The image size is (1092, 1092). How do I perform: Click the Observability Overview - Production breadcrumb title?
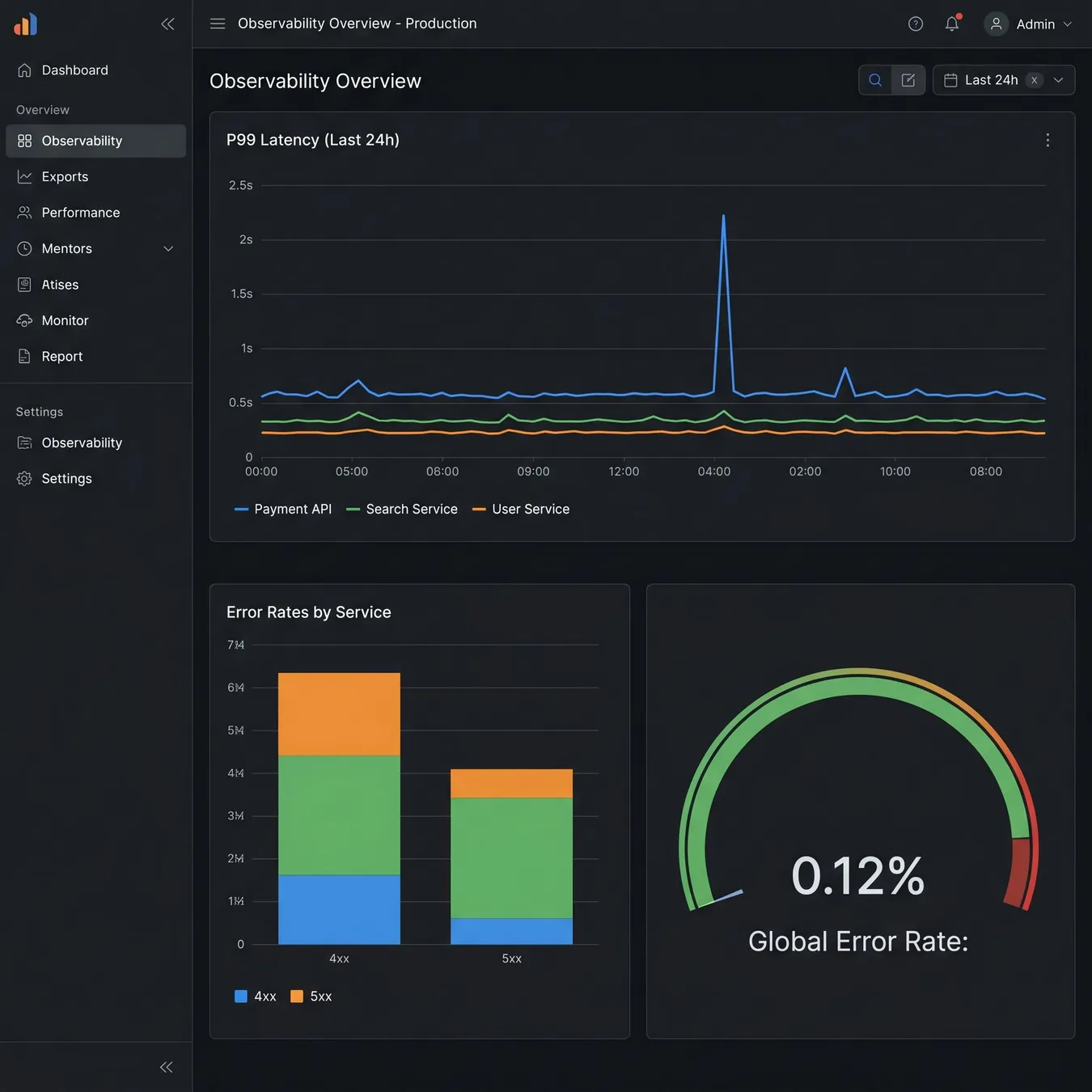coord(358,23)
